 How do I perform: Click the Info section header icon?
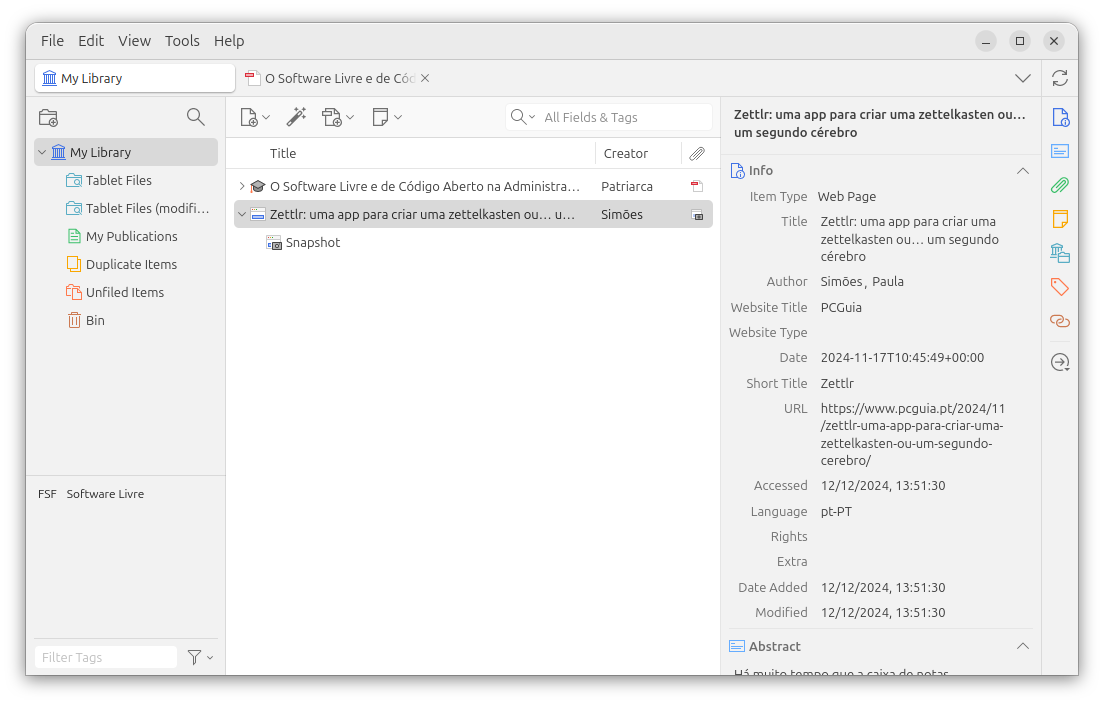click(737, 170)
